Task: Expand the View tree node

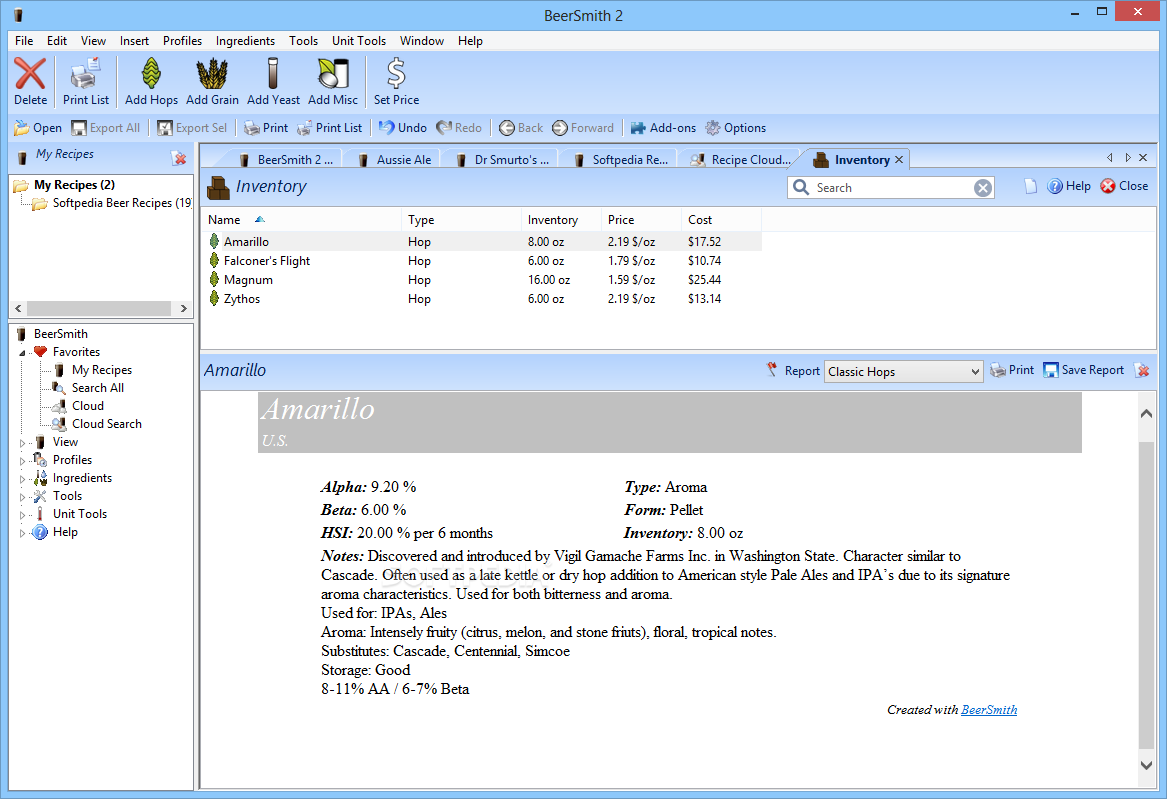Action: pyautogui.click(x=22, y=443)
